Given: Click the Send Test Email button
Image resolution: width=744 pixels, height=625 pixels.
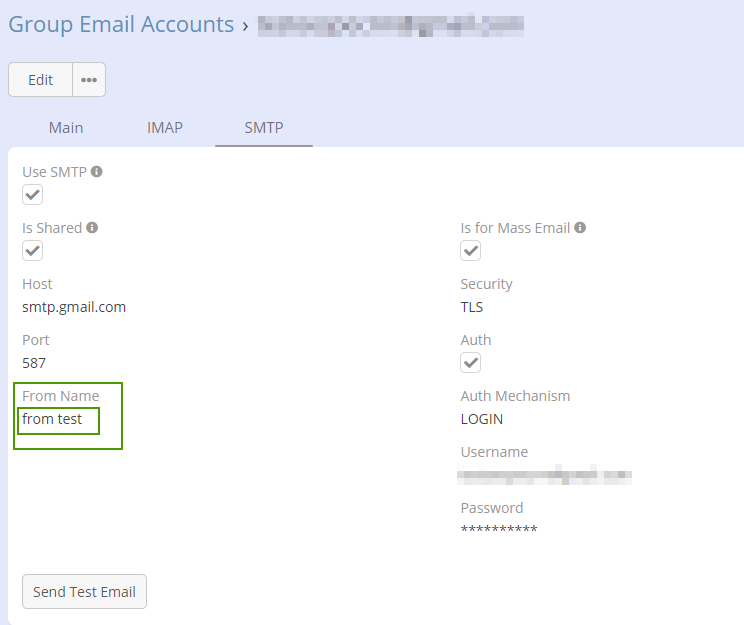Looking at the screenshot, I should (x=84, y=592).
